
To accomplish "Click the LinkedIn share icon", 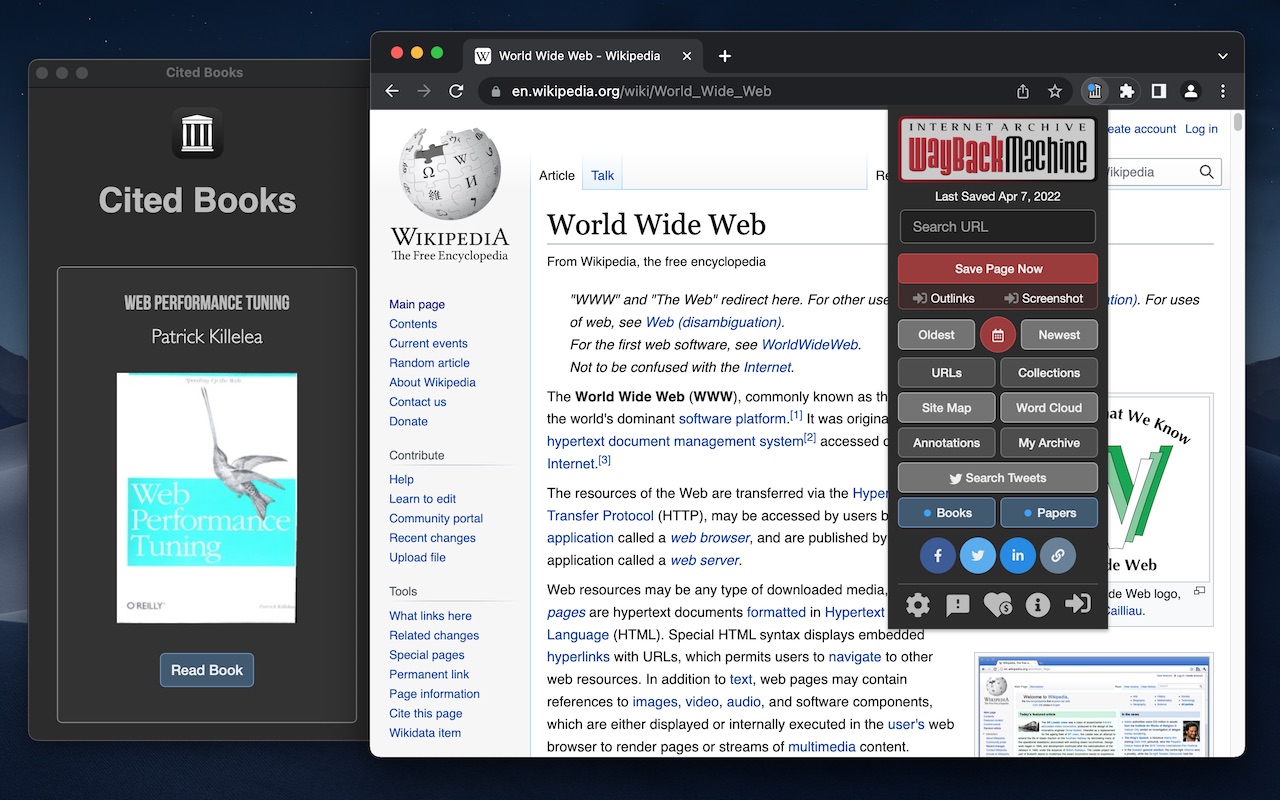I will [1018, 555].
